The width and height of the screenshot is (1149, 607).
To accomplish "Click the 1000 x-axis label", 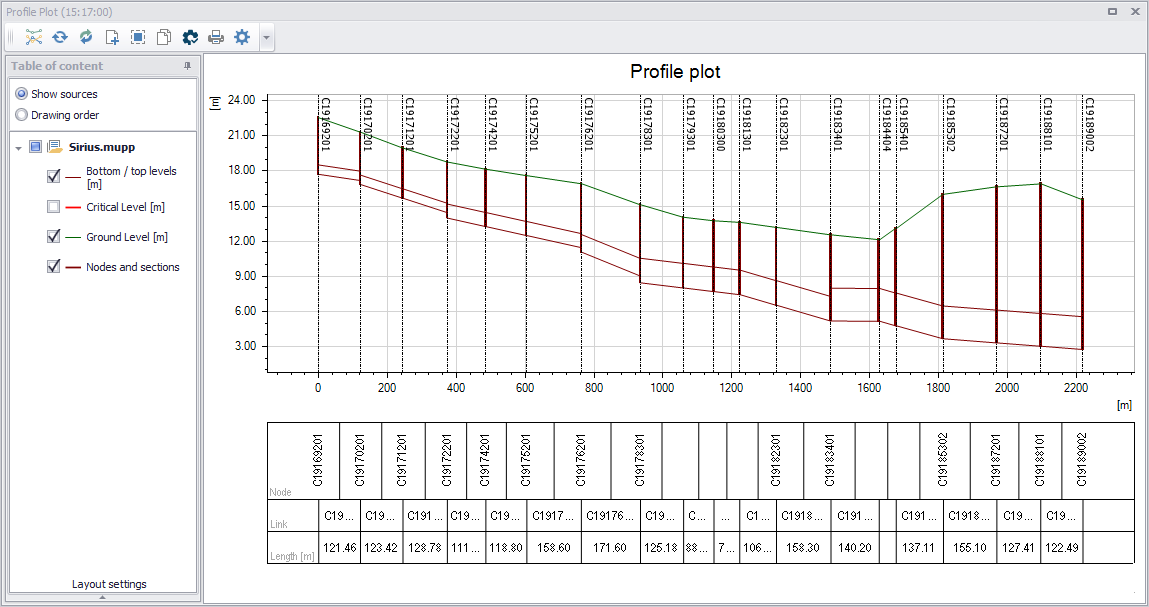I will (662, 388).
